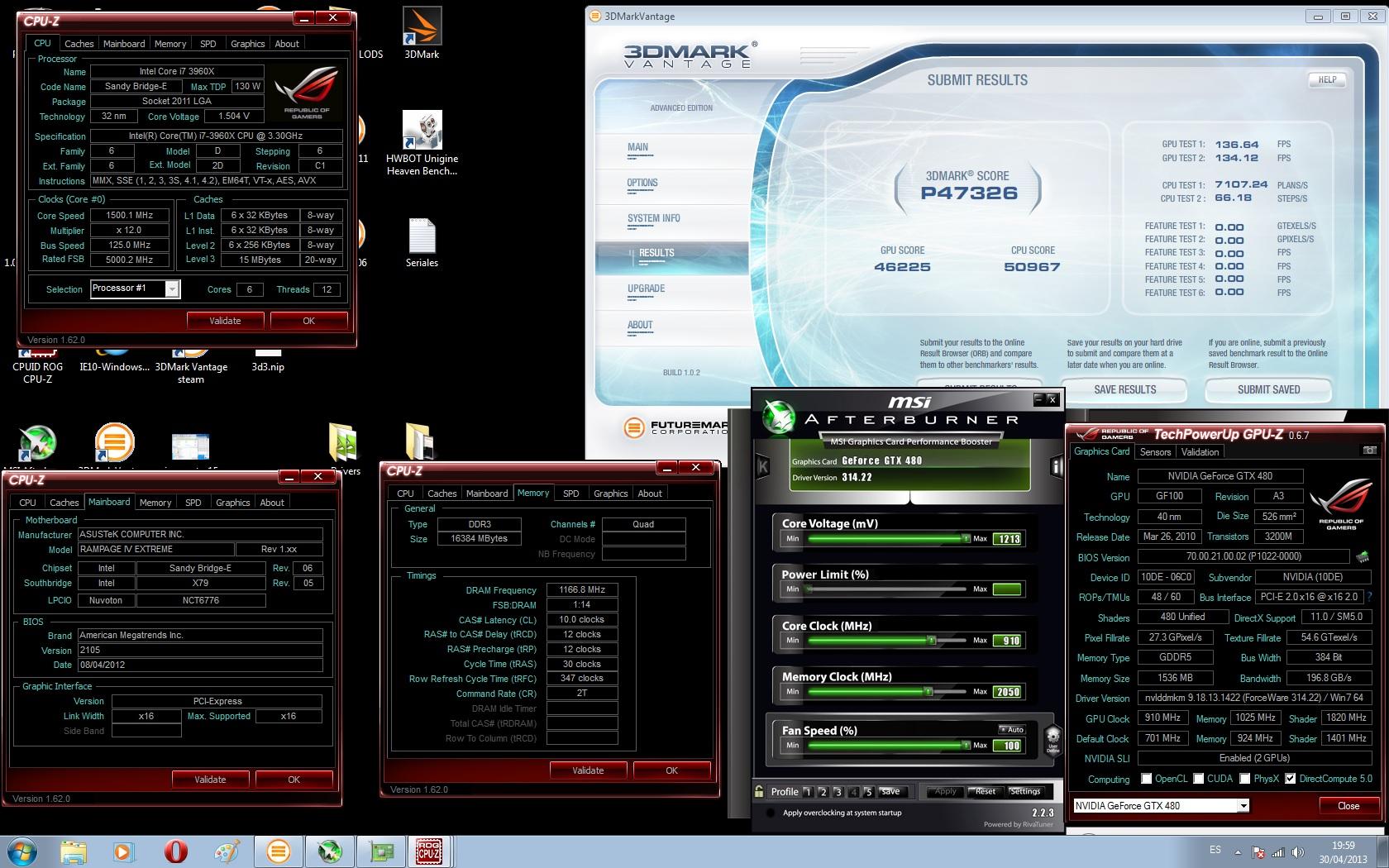Image resolution: width=1389 pixels, height=868 pixels.
Task: Open the Seriales text file icon
Action: click(x=422, y=243)
